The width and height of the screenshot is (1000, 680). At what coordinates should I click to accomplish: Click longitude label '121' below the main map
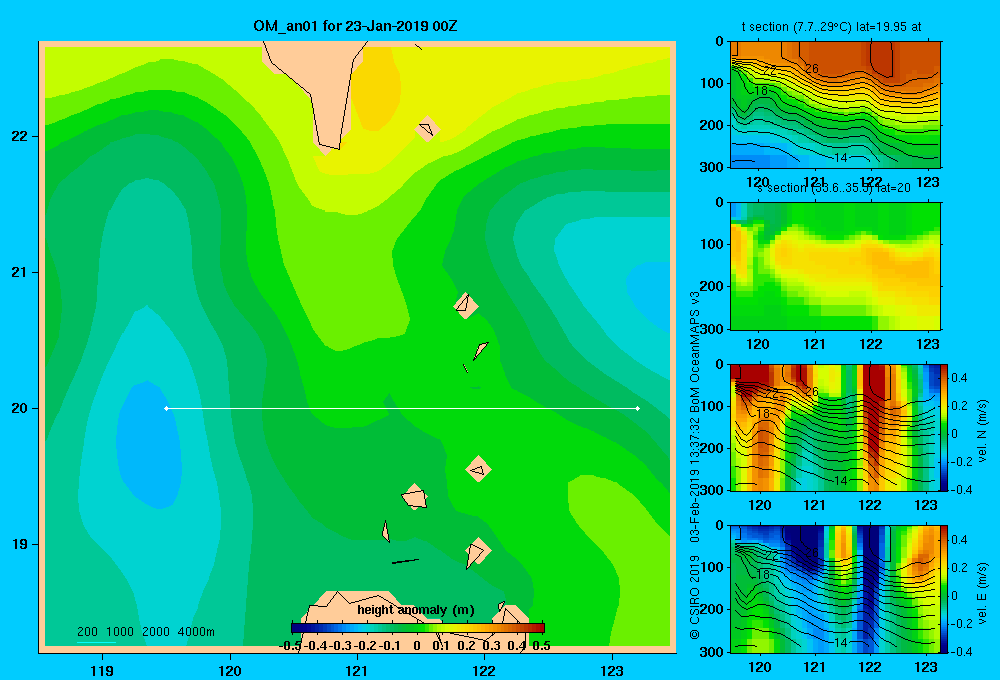pyautogui.click(x=357, y=670)
